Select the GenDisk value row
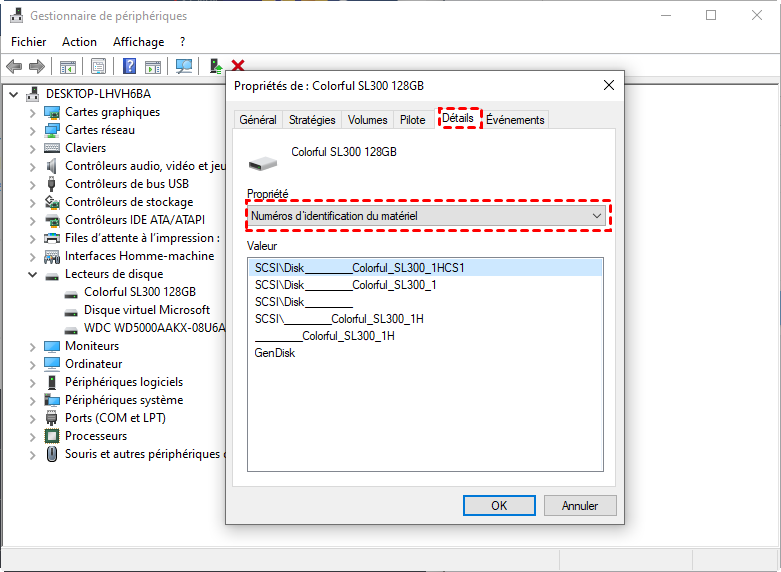The height and width of the screenshot is (572, 781). pyautogui.click(x=425, y=353)
